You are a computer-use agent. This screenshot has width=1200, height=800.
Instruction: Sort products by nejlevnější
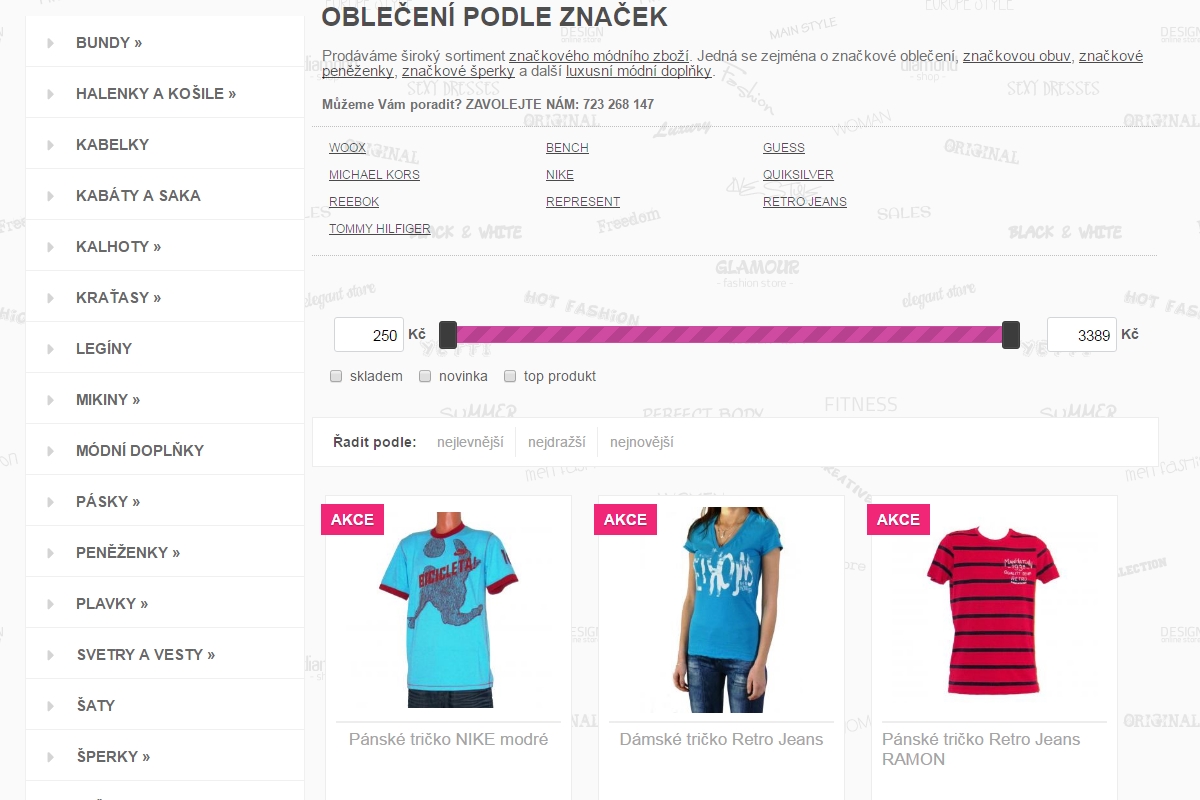pos(470,442)
